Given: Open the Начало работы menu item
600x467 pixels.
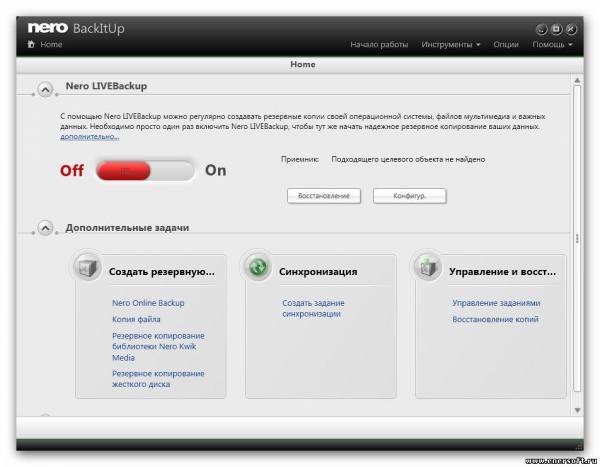Looking at the screenshot, I should pyautogui.click(x=379, y=44).
